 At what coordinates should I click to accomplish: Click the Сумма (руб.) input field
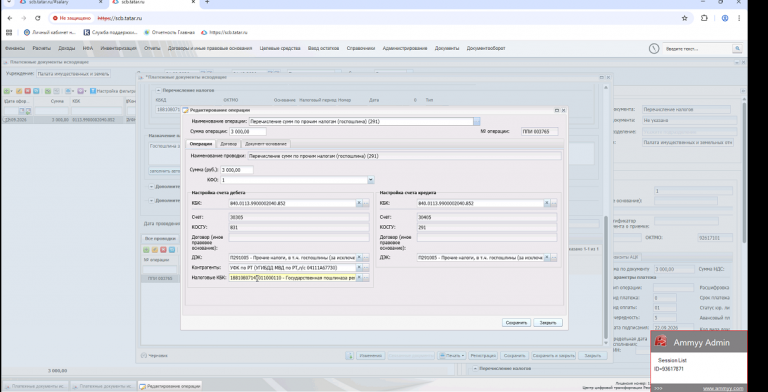[237, 170]
